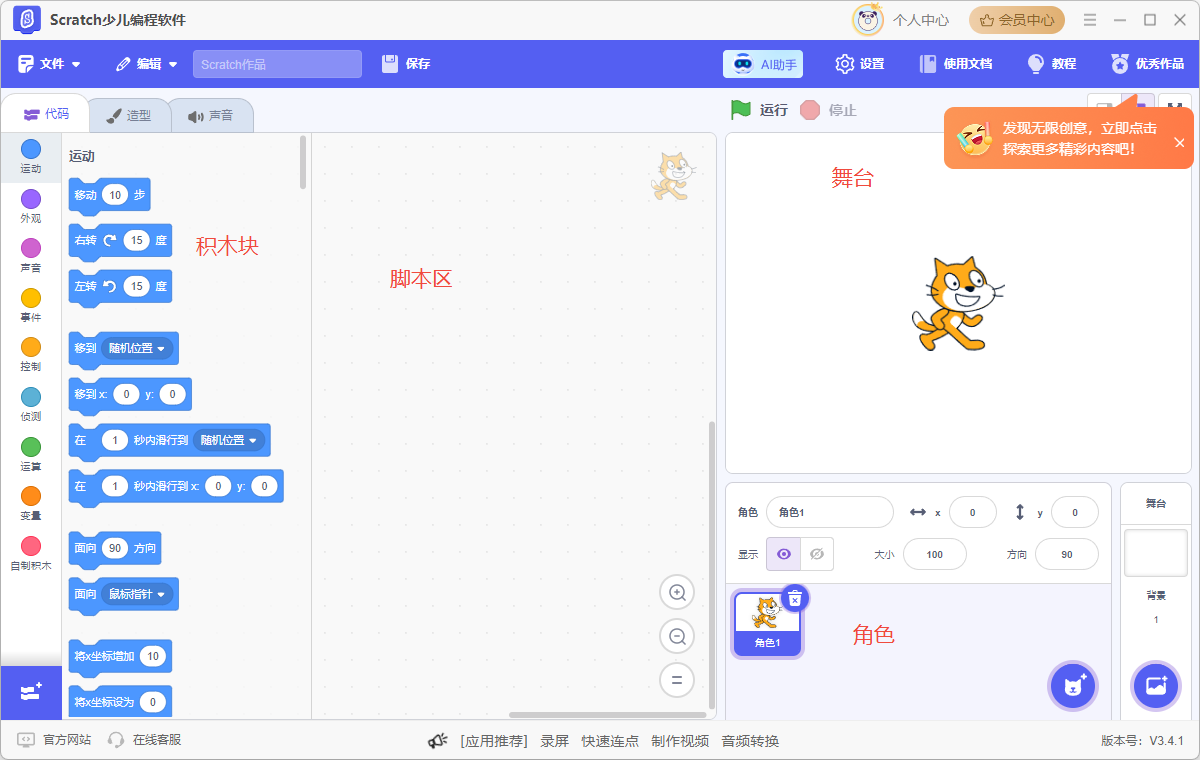Click the 将x坐标增加 10 block
This screenshot has height=760, width=1200.
120,657
